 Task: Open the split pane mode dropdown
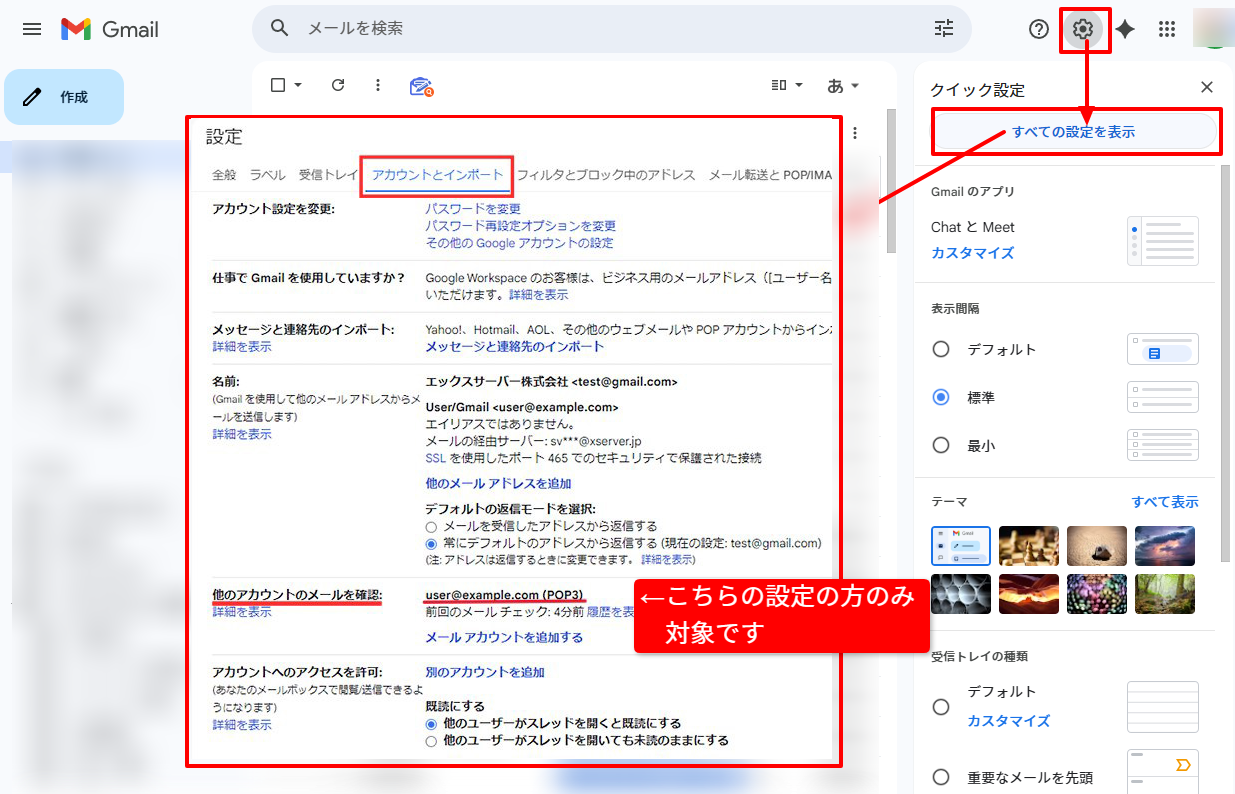coord(787,85)
